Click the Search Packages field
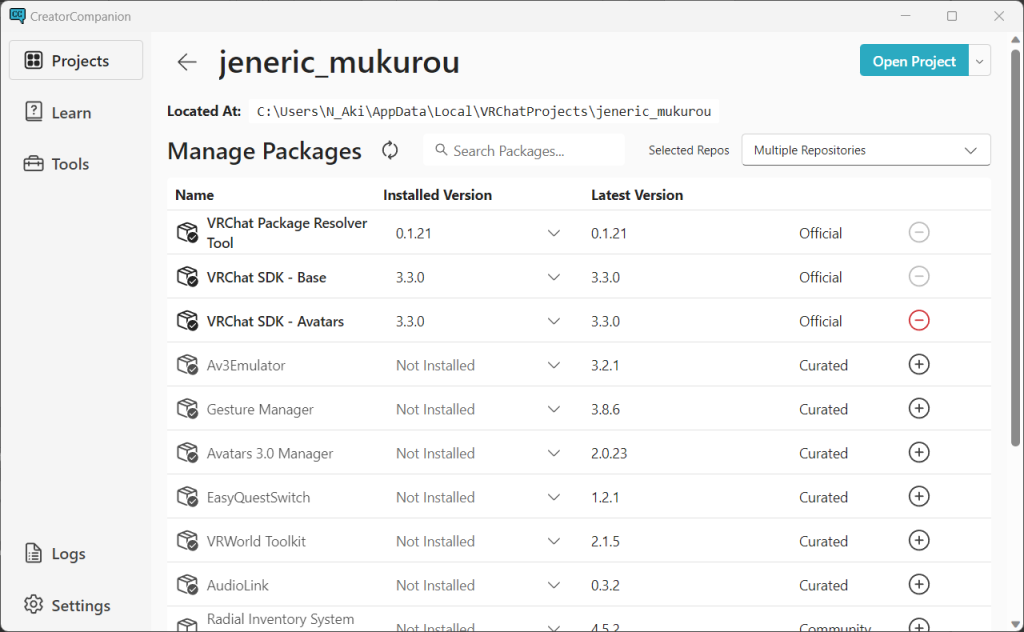The width and height of the screenshot is (1024, 632). tap(524, 150)
